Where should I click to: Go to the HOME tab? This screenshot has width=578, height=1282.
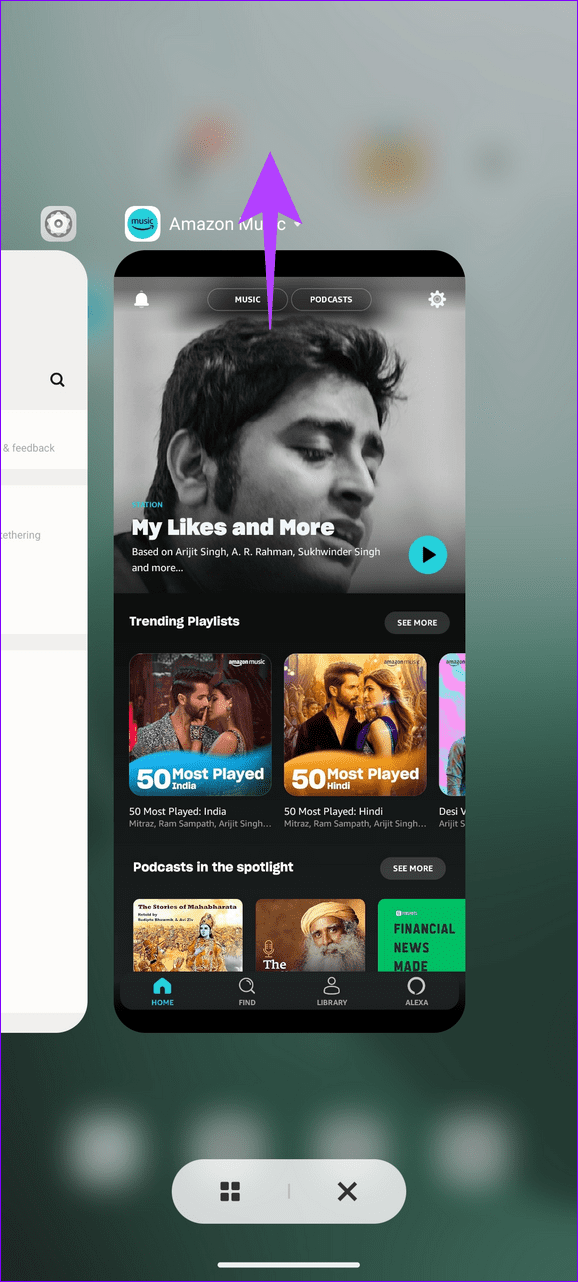point(162,993)
